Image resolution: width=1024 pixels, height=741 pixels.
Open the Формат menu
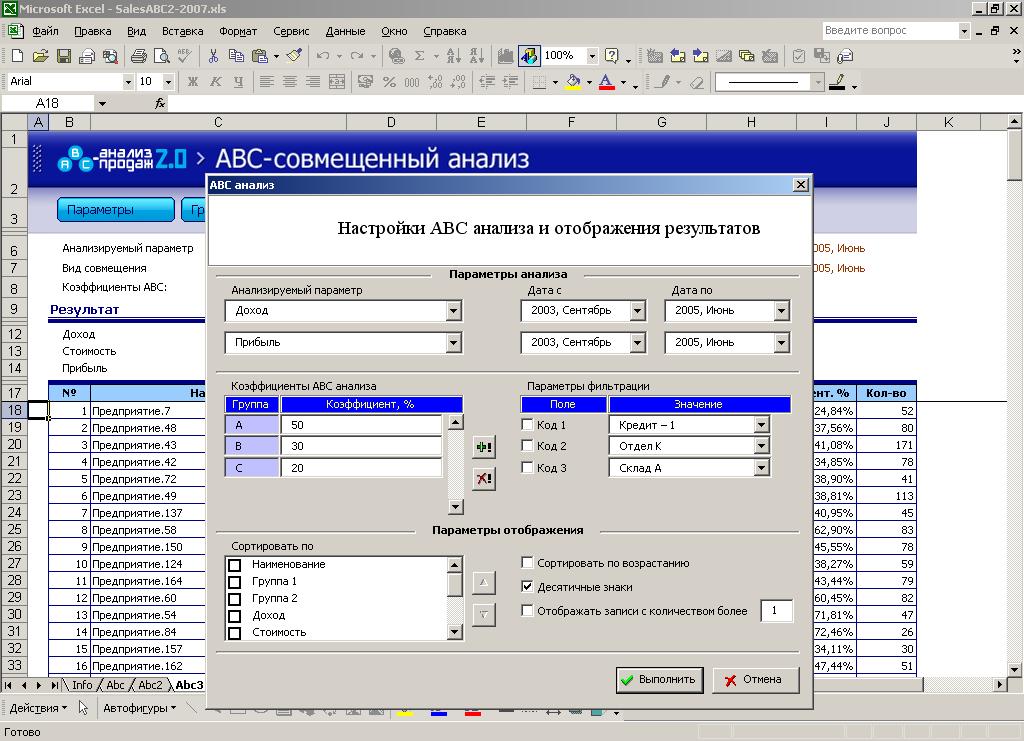[238, 31]
